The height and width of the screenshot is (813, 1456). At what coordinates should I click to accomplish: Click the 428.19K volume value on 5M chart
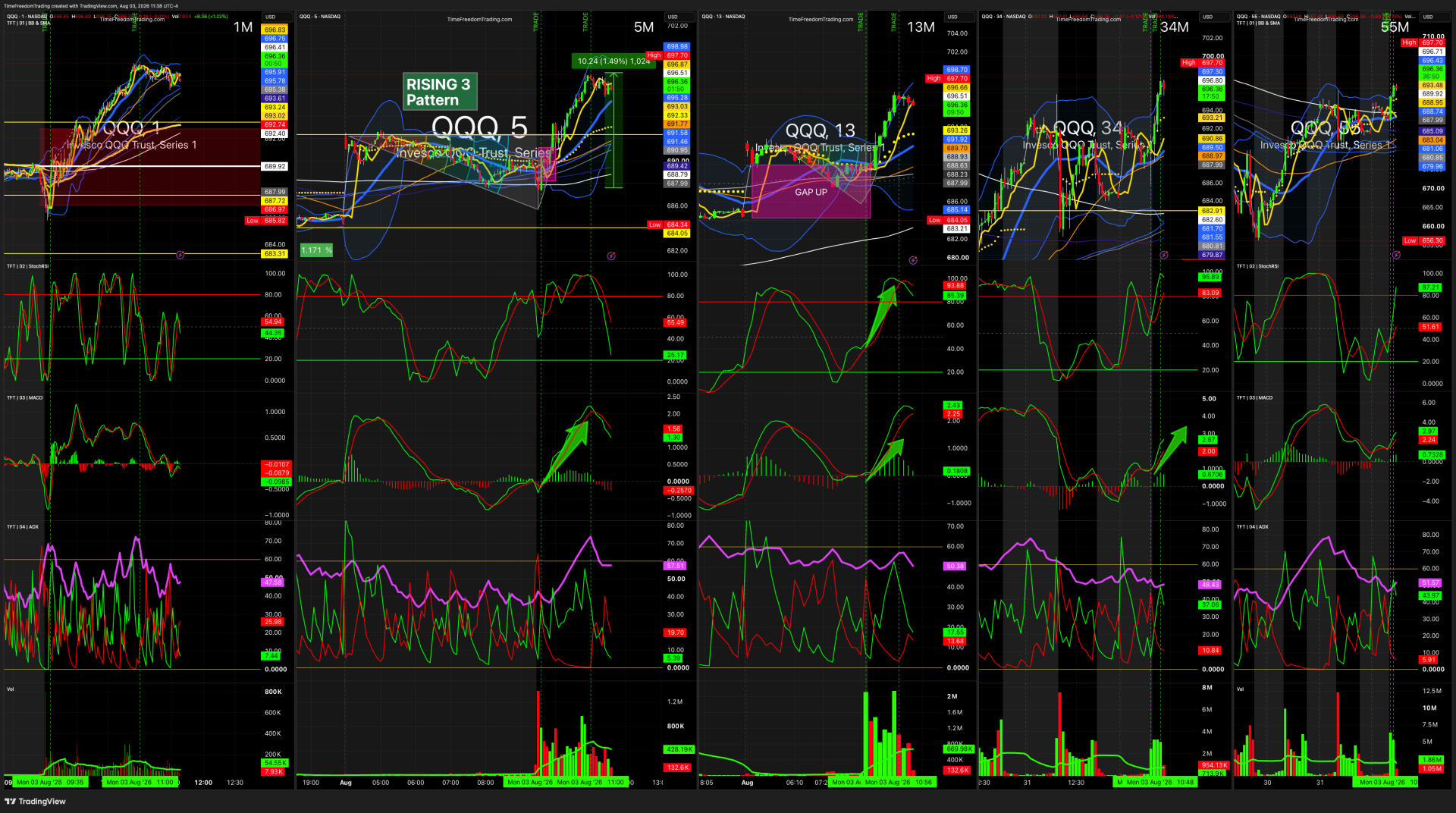point(679,749)
